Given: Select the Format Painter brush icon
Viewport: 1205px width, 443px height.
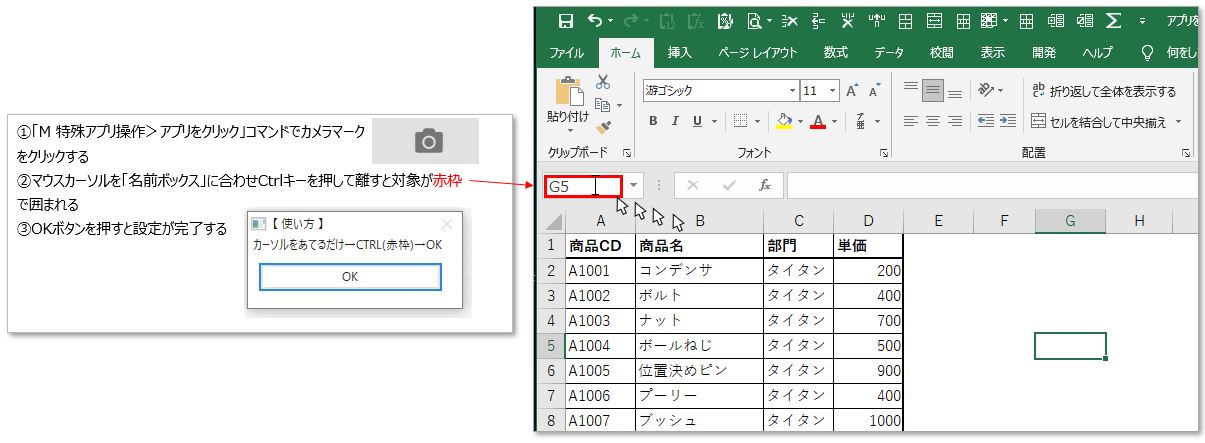Looking at the screenshot, I should click(603, 127).
